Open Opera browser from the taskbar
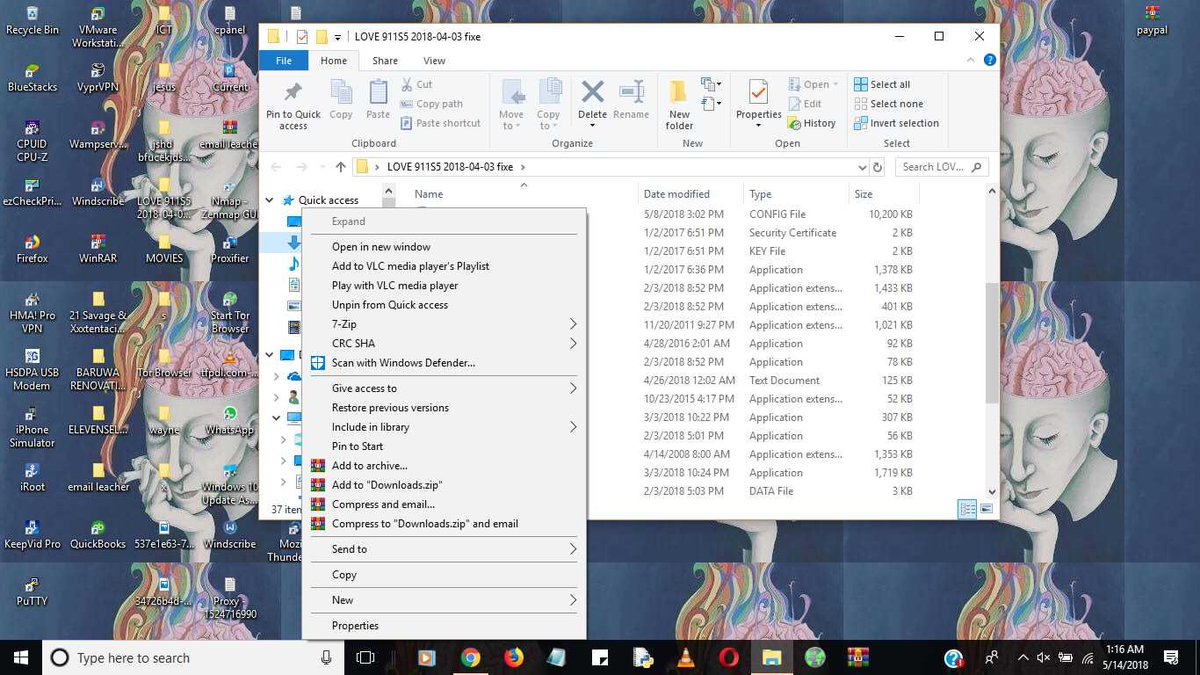The height and width of the screenshot is (675, 1200). click(729, 657)
